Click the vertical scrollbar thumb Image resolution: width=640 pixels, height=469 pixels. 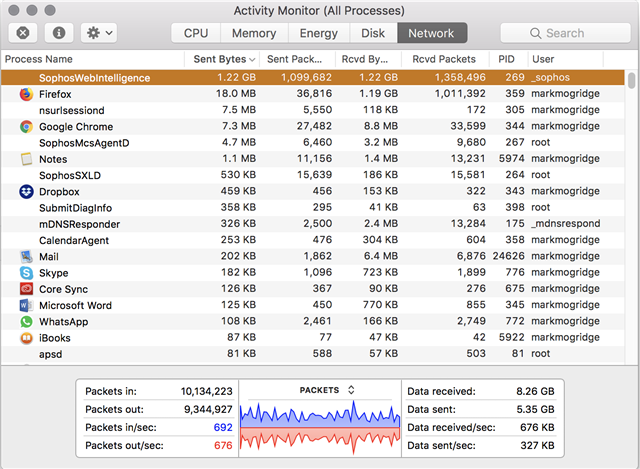click(632, 80)
